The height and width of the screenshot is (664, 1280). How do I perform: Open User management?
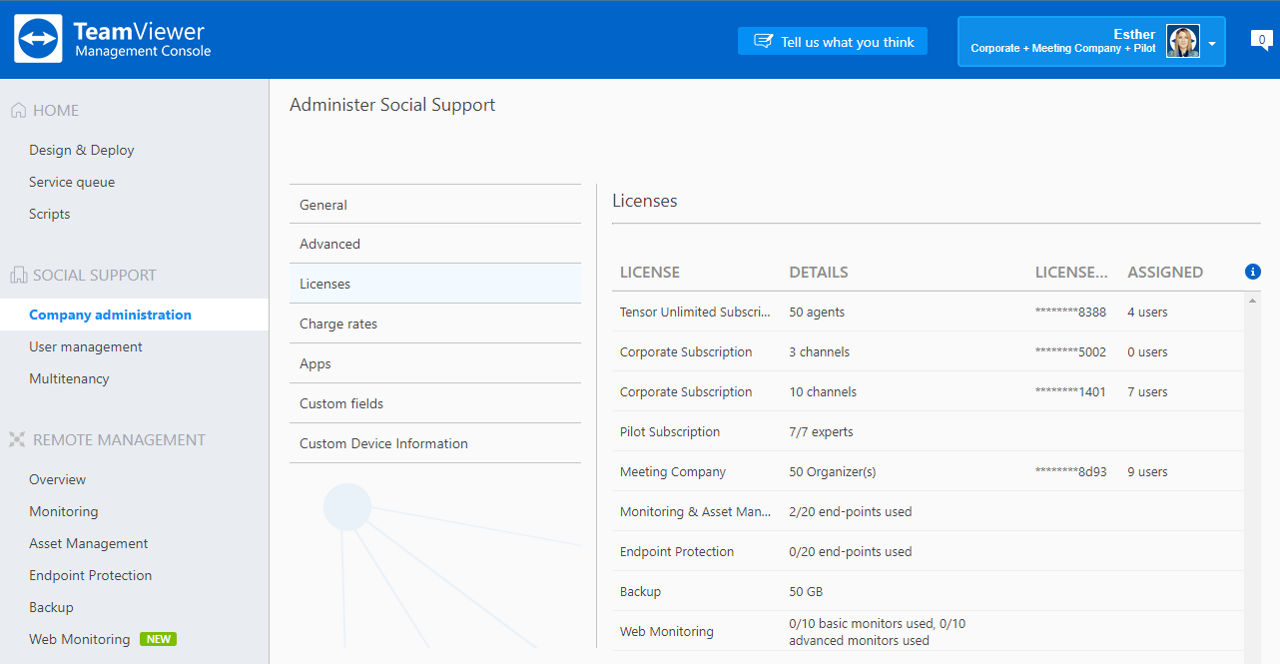85,347
